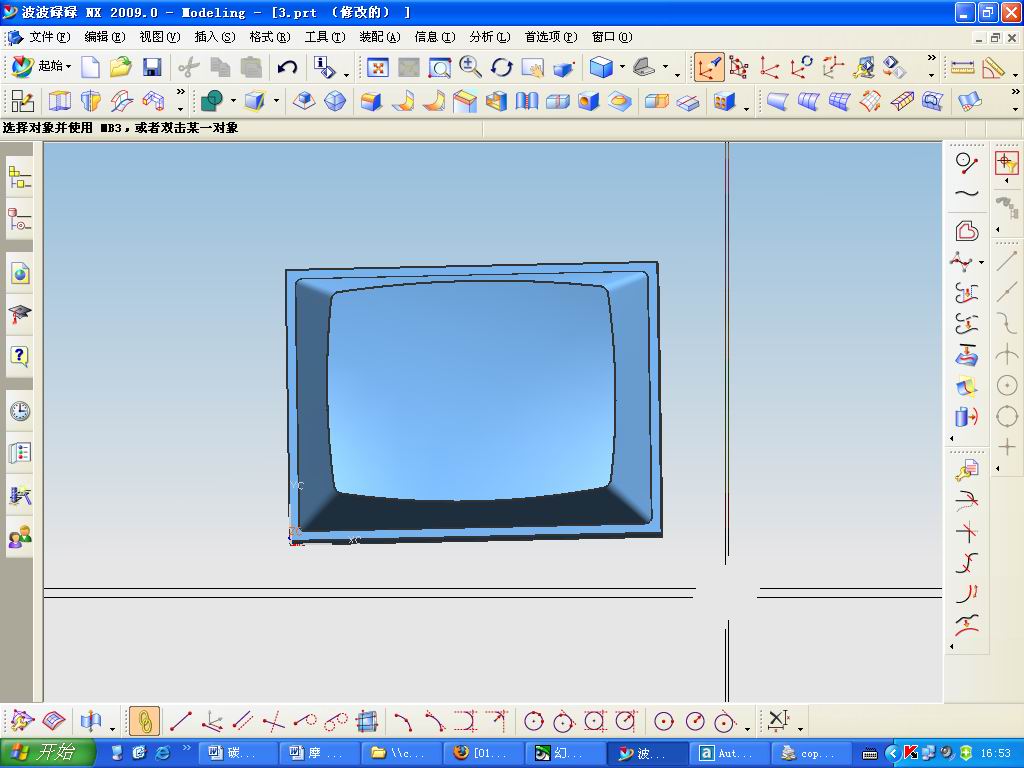
Task: Click the Hollow/Shell icon
Action: 496,101
